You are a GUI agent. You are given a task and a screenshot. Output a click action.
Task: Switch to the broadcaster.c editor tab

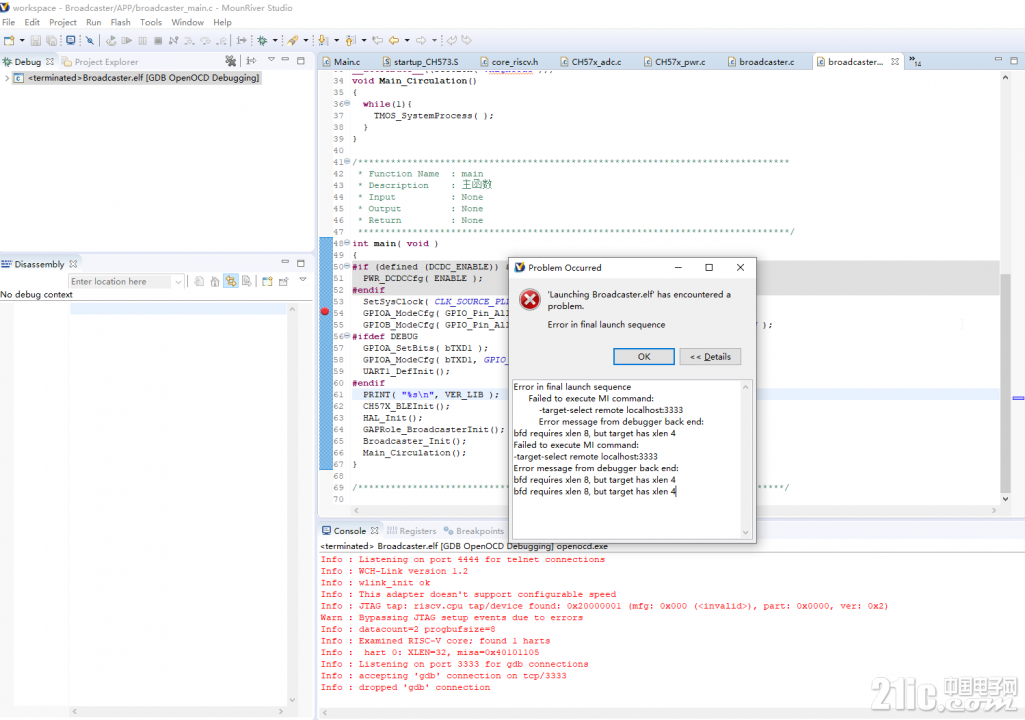pyautogui.click(x=760, y=62)
